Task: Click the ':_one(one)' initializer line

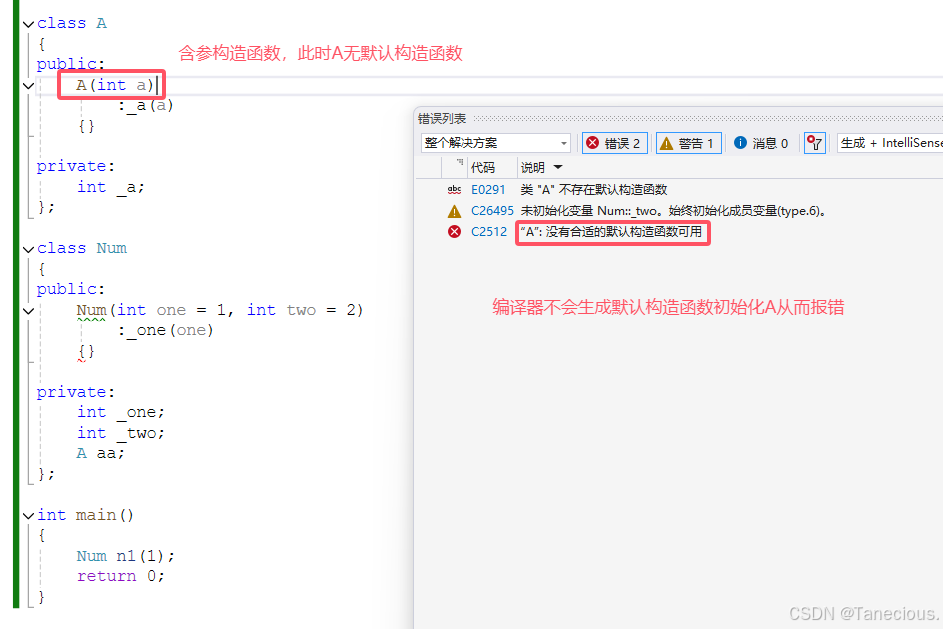Action: tap(165, 331)
